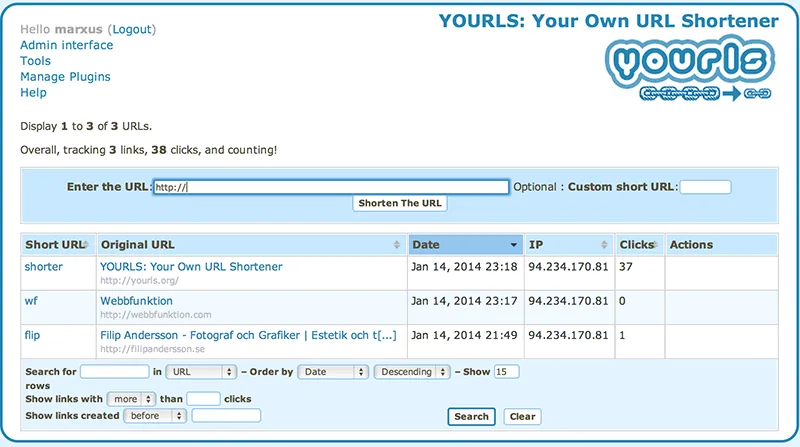Open the Help link
Screen dimensions: 800x447
(x=34, y=93)
